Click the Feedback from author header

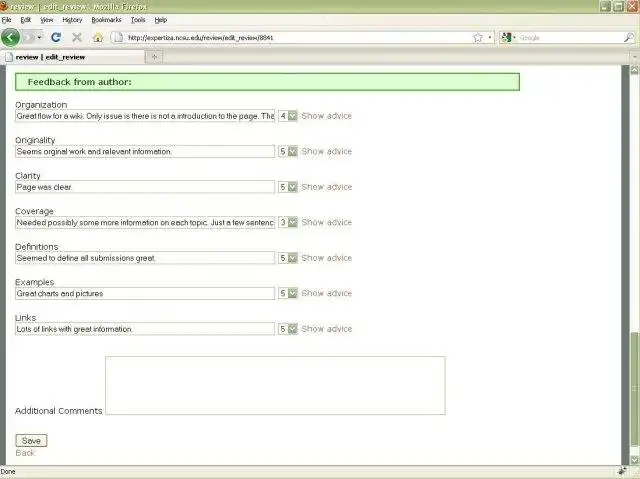coord(267,82)
